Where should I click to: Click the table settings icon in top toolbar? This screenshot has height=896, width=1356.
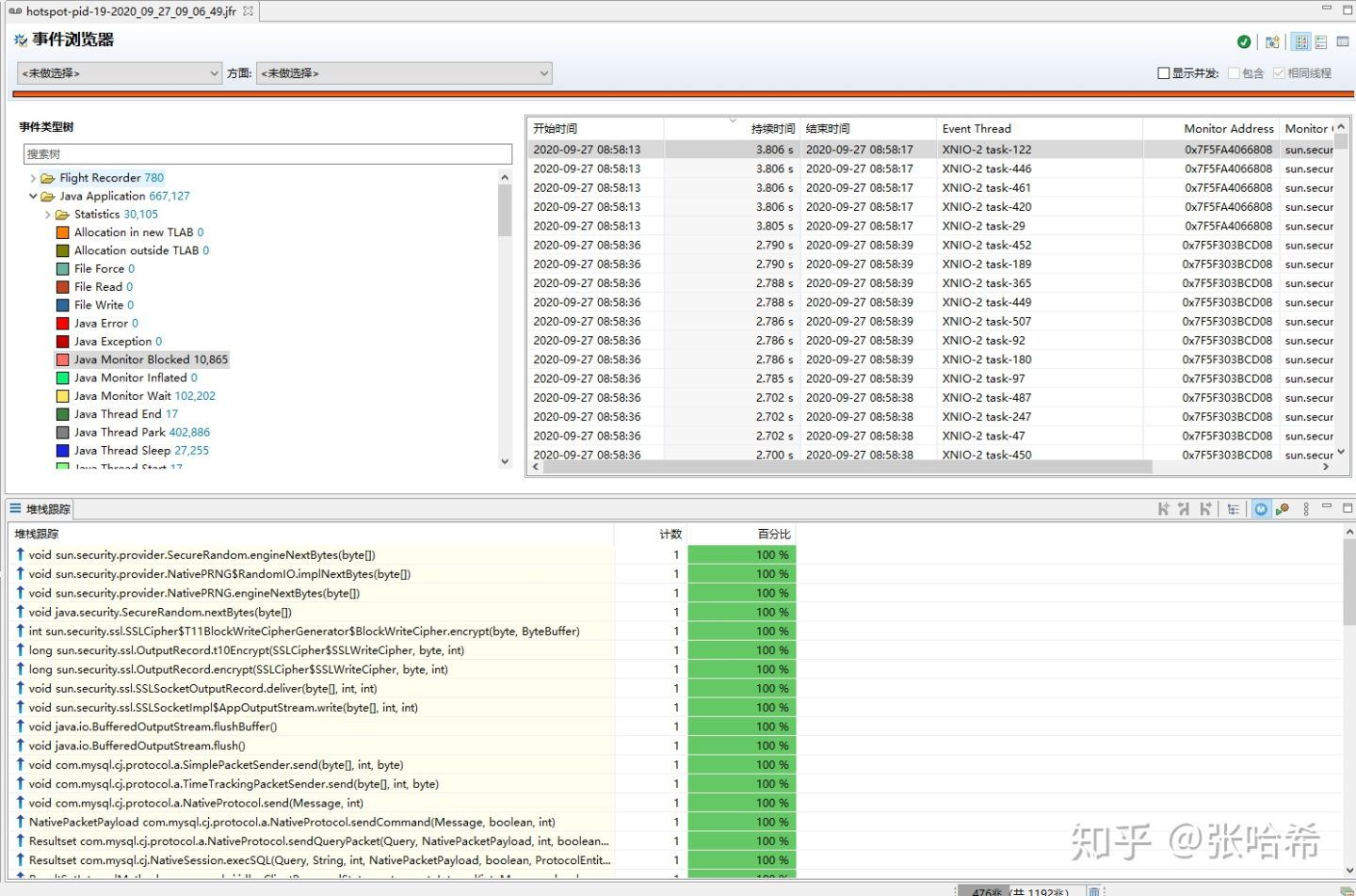(1343, 41)
